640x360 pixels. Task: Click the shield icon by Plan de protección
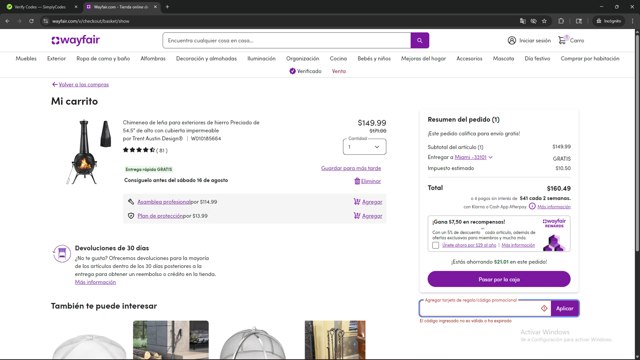click(131, 216)
